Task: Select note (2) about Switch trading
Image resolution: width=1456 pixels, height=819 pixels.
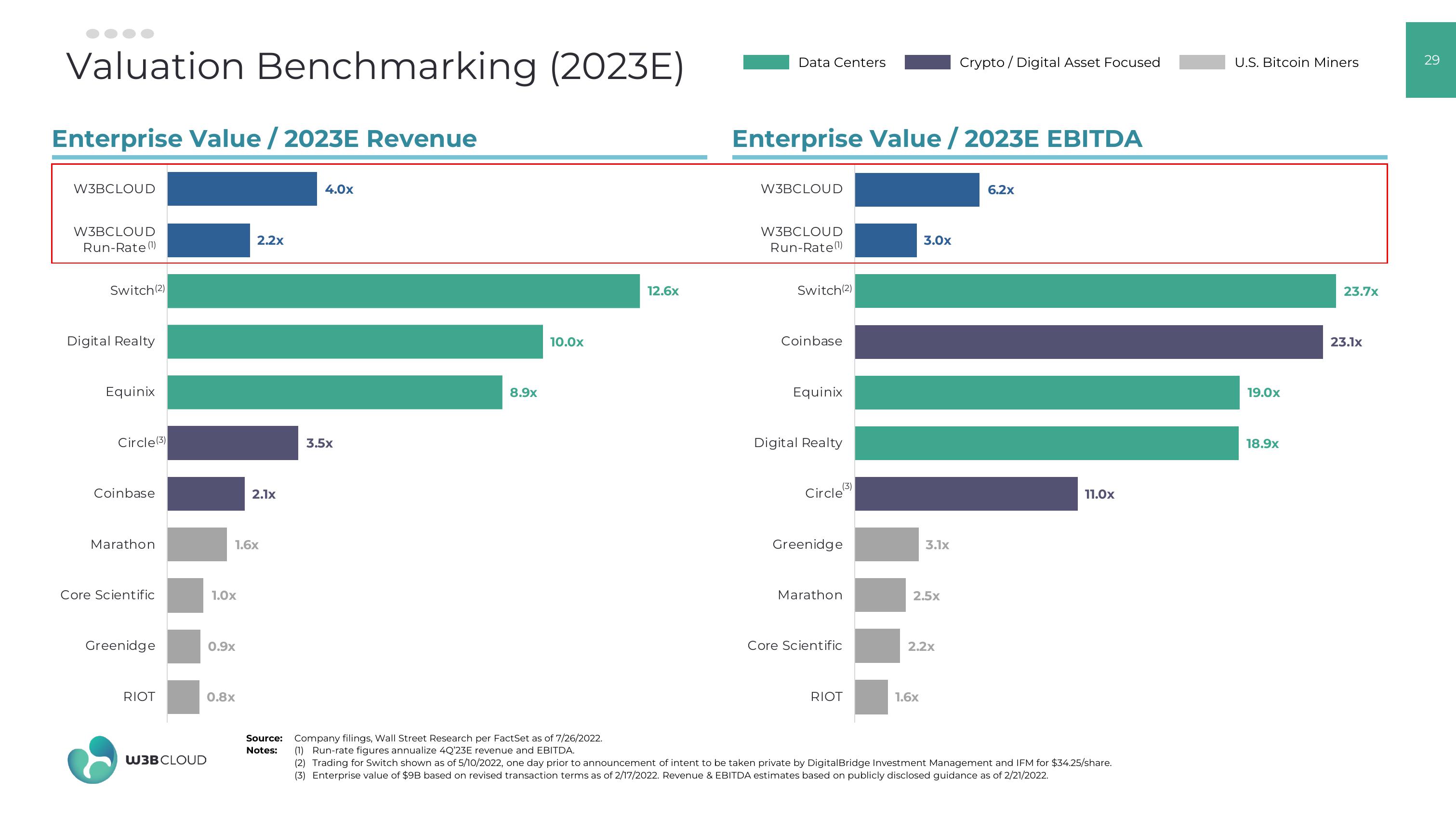Action: point(702,763)
